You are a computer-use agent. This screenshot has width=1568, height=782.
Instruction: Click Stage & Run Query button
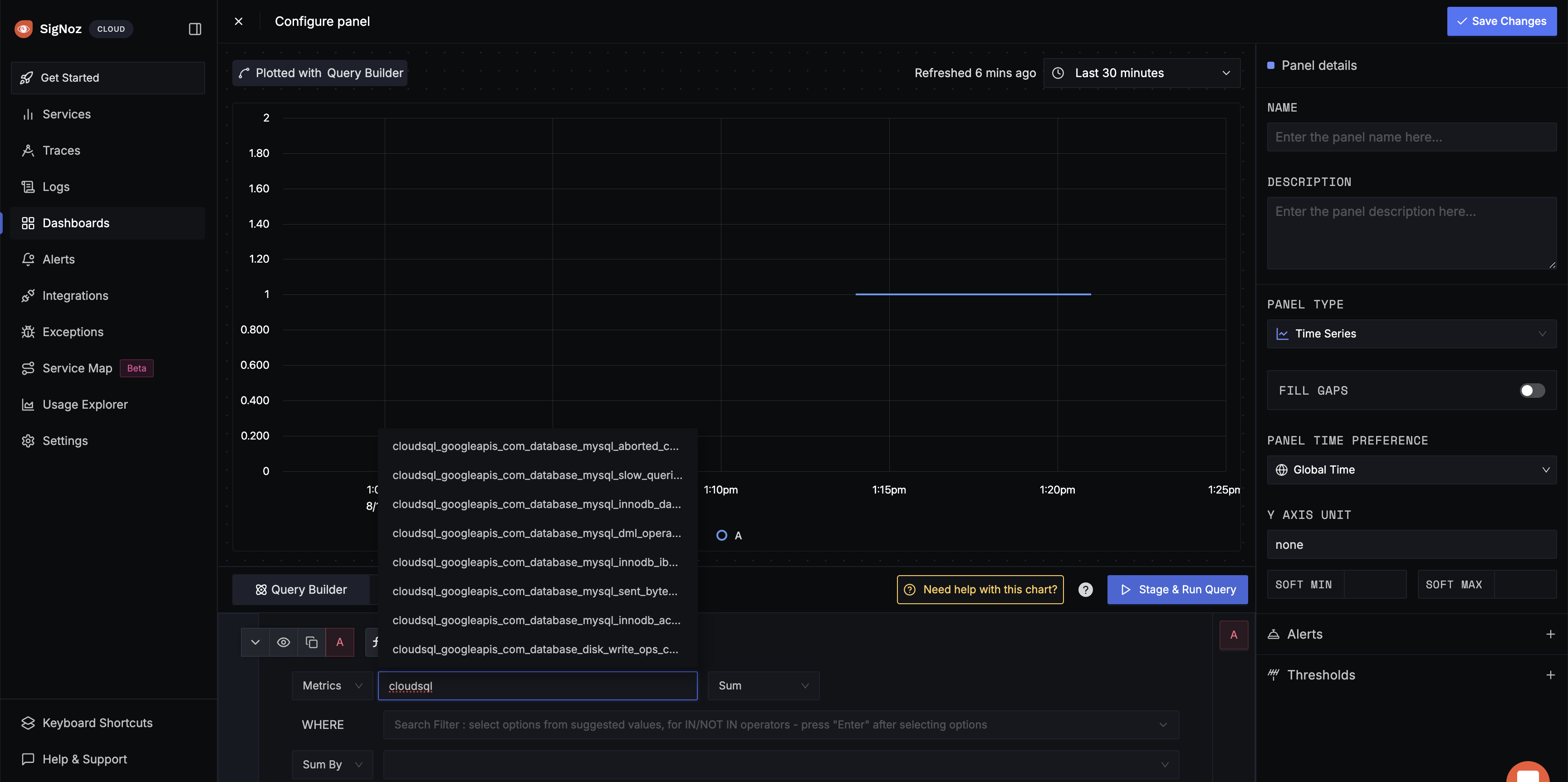[1177, 590]
